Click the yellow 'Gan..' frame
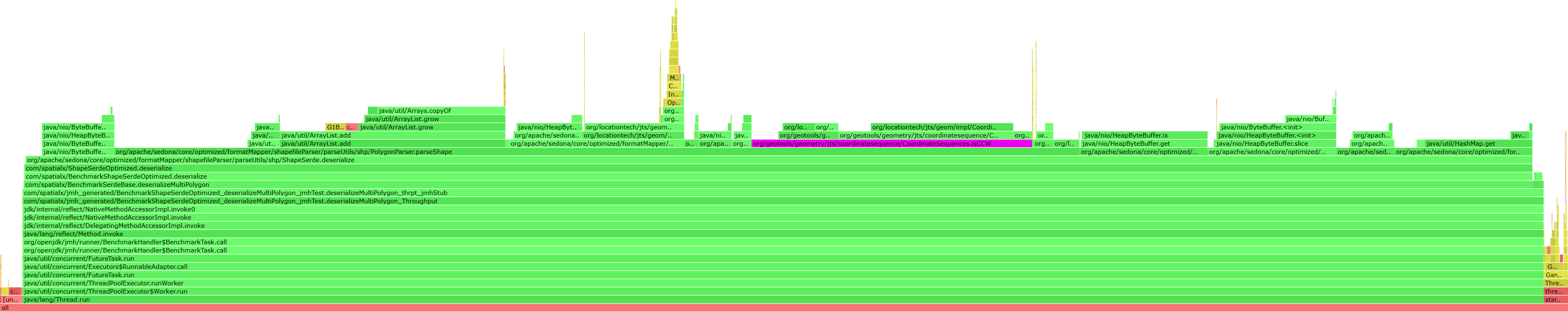Screen dimensions: 1568x312 pyautogui.click(x=1554, y=275)
